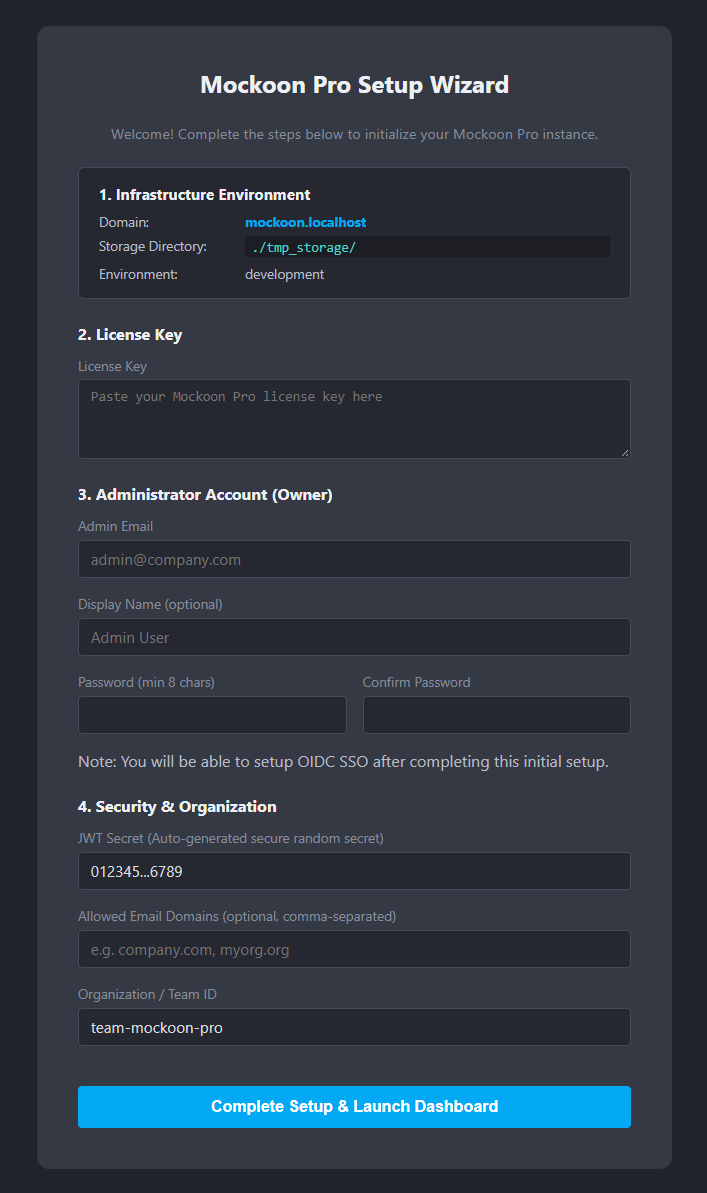Click the Environment: label
This screenshot has height=1193, width=707.
pyautogui.click(x=139, y=274)
